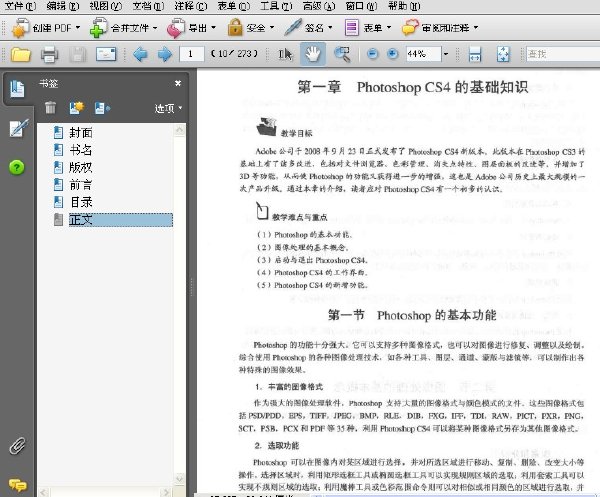The width and height of the screenshot is (600, 497).
Task: Open the 视图 menu
Action: [x=106, y=6]
